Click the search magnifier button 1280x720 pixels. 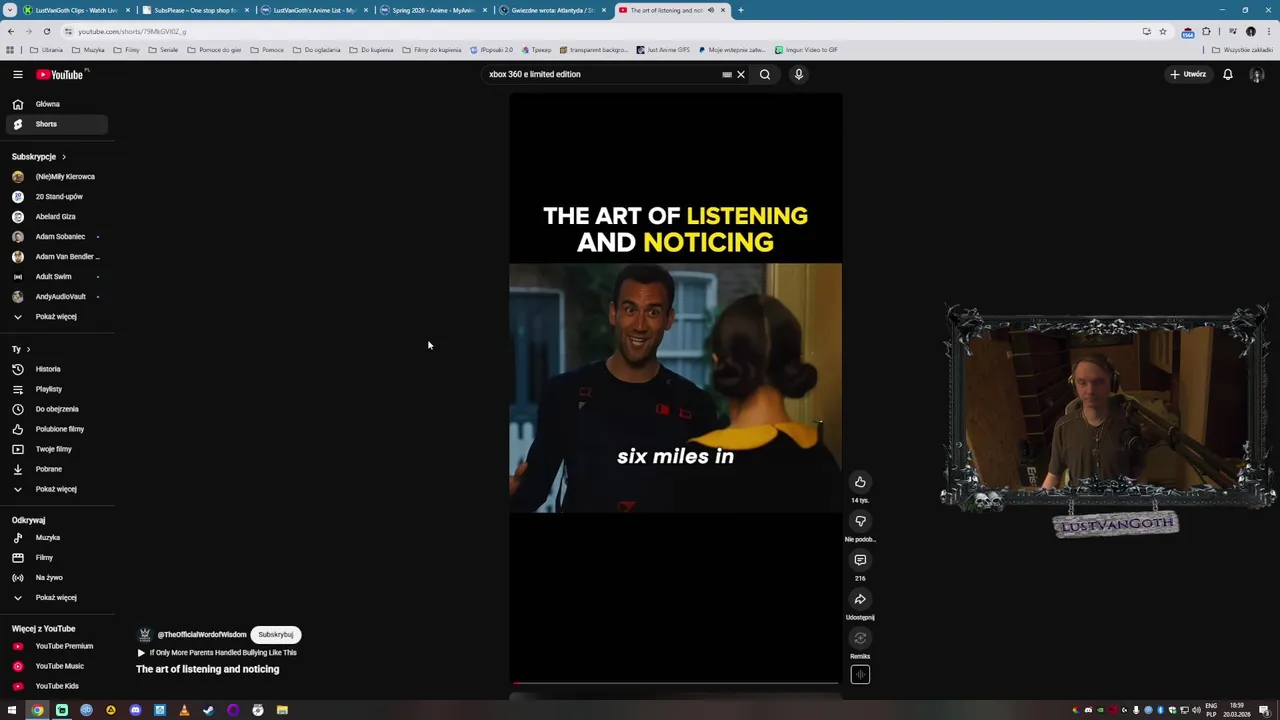point(765,74)
